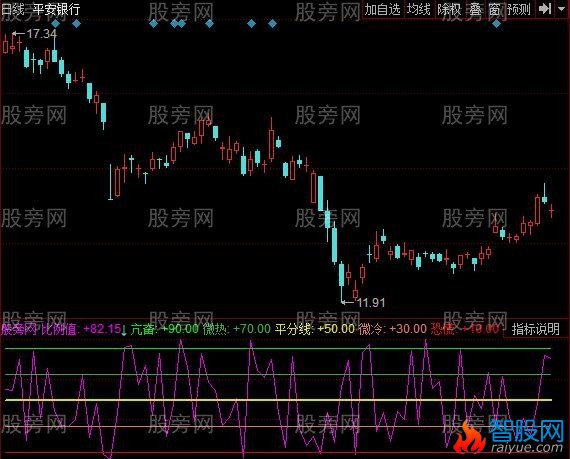Click the 微冷 +30.00 legend label
Screen dimensions: 570x459
coord(392,329)
